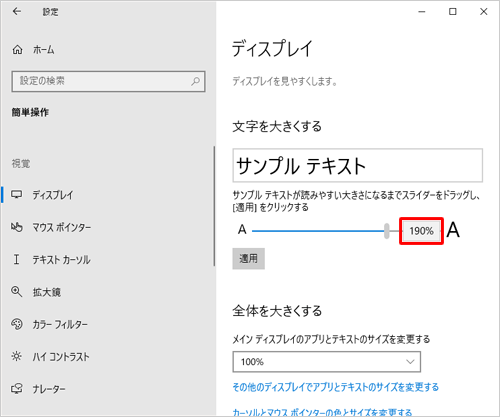Select ディスプレイ in the sidebar

42,195
